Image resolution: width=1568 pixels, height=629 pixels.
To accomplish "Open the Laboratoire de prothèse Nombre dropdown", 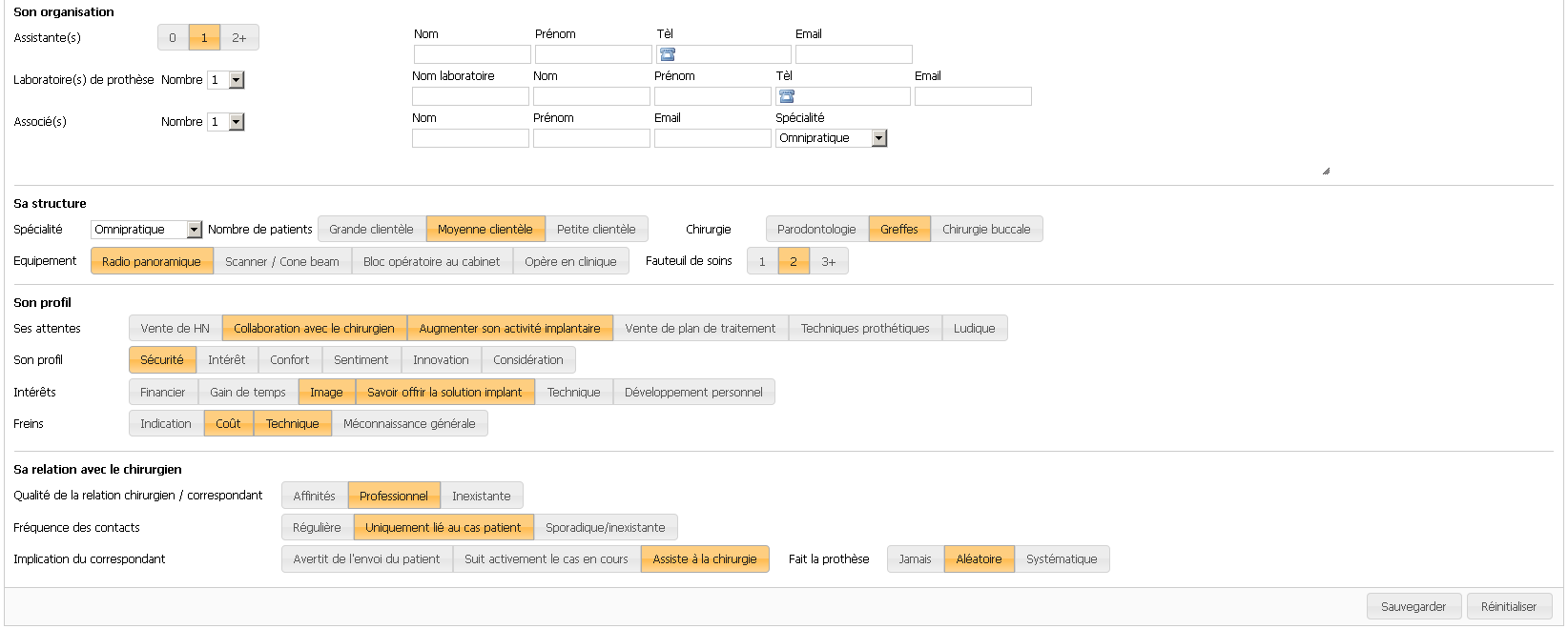I will click(x=237, y=80).
